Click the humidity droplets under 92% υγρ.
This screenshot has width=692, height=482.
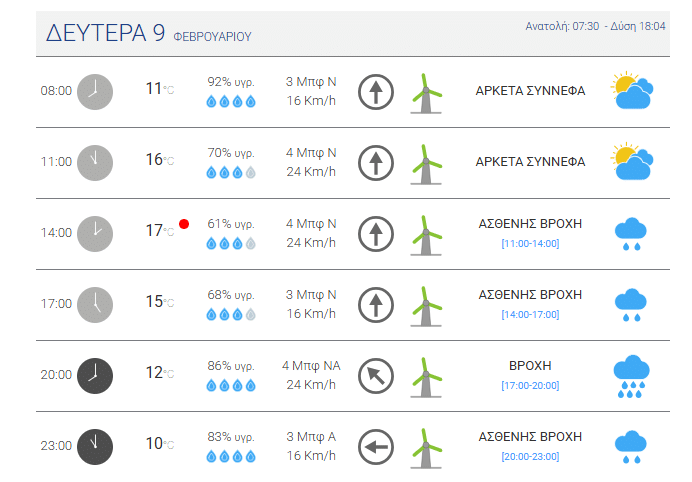click(230, 101)
